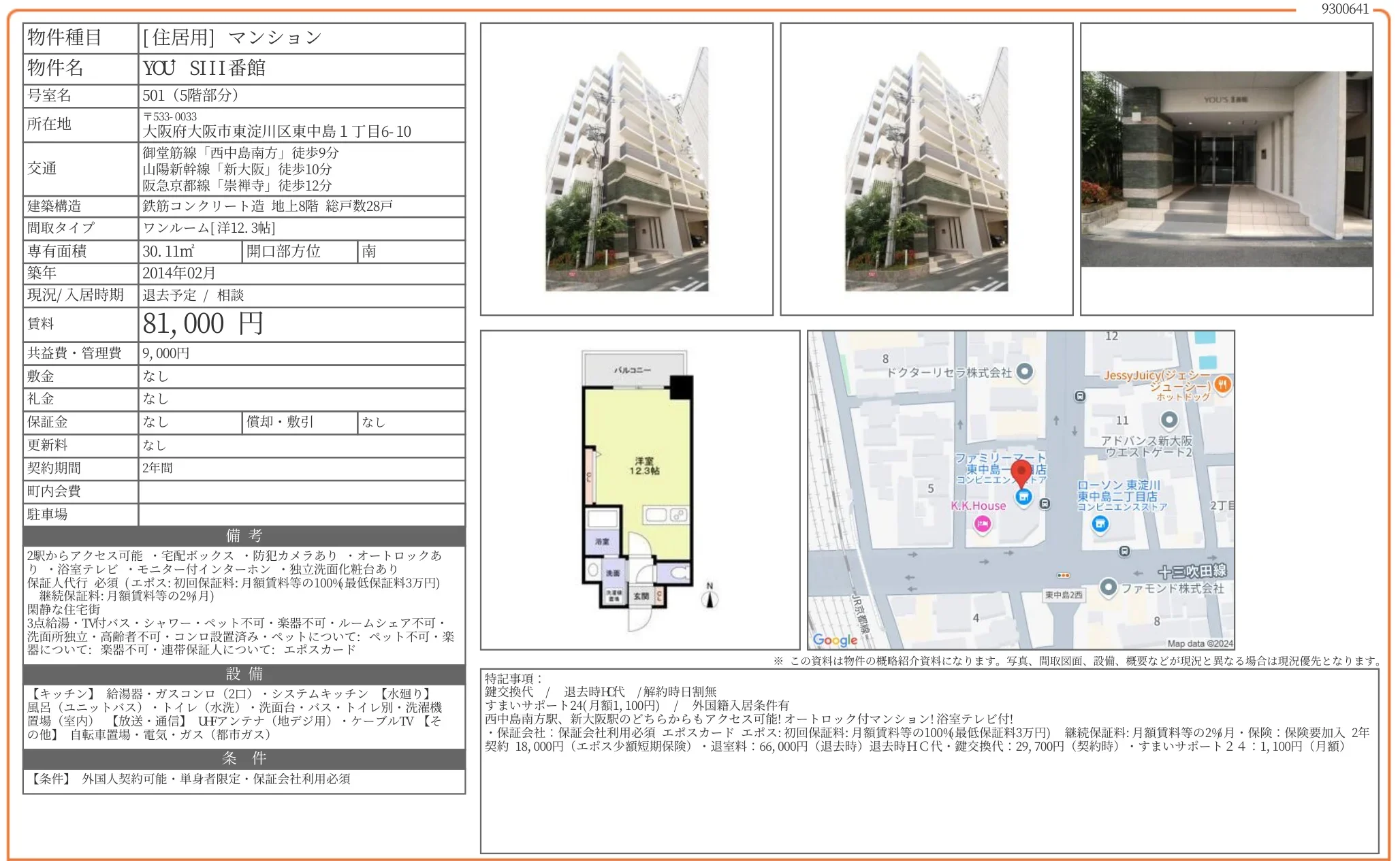
Task: Select the FamilyMart store marker under the pin
Action: (x=1023, y=498)
